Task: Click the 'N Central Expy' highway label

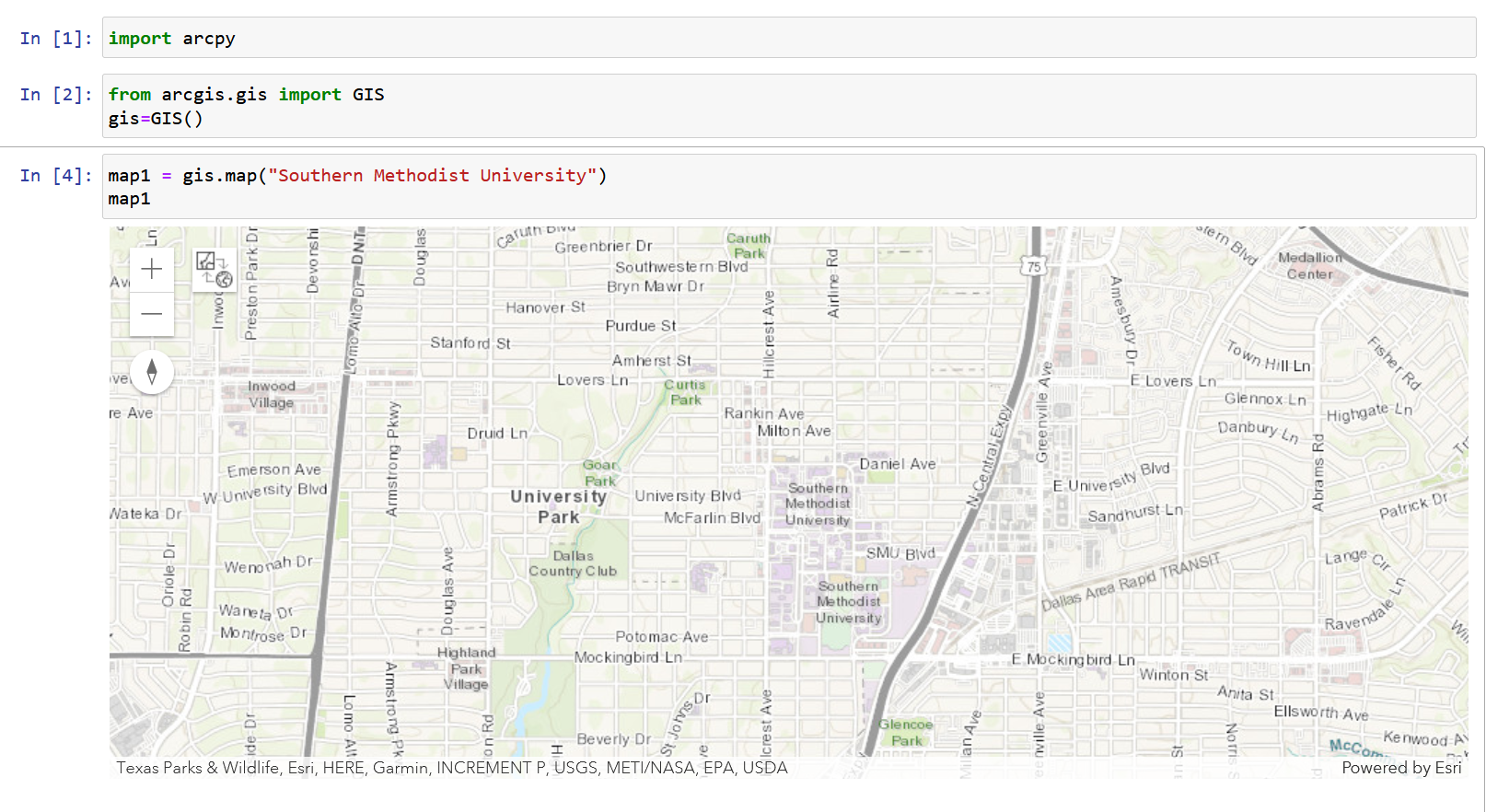Action: 990,456
